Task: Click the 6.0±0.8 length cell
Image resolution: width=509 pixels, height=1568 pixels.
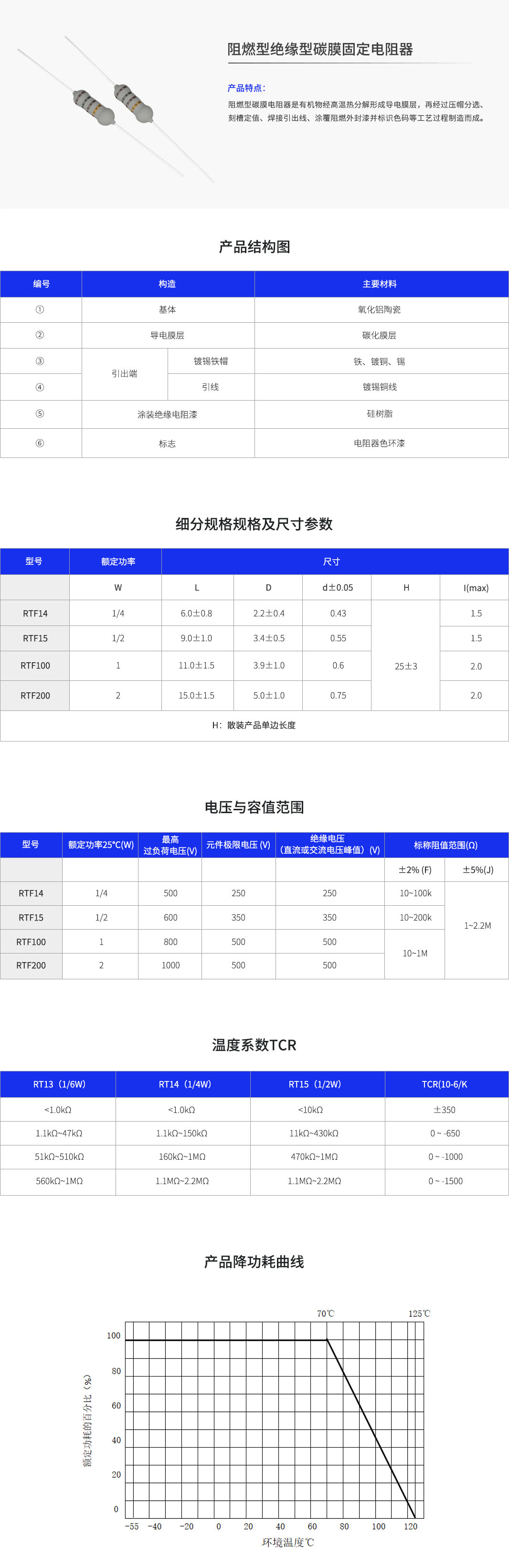Action: 197,613
